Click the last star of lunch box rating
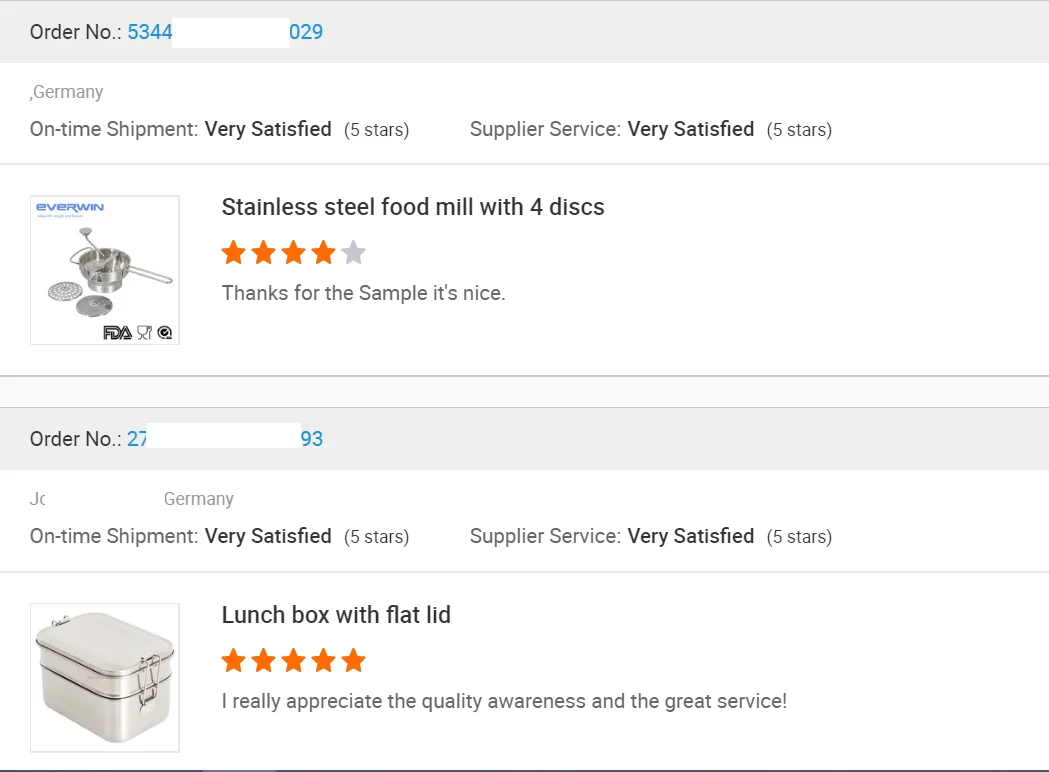This screenshot has width=1049, height=772. [353, 660]
